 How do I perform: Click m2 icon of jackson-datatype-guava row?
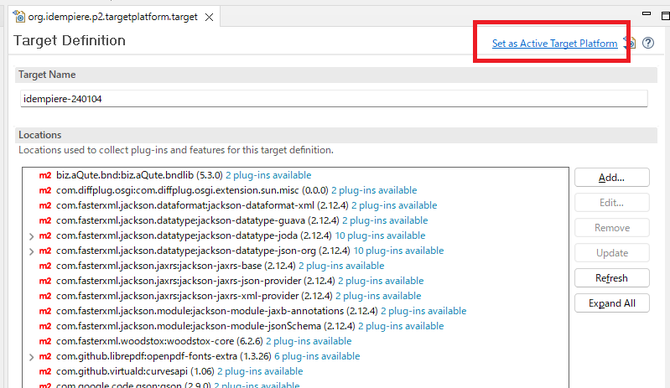45,220
